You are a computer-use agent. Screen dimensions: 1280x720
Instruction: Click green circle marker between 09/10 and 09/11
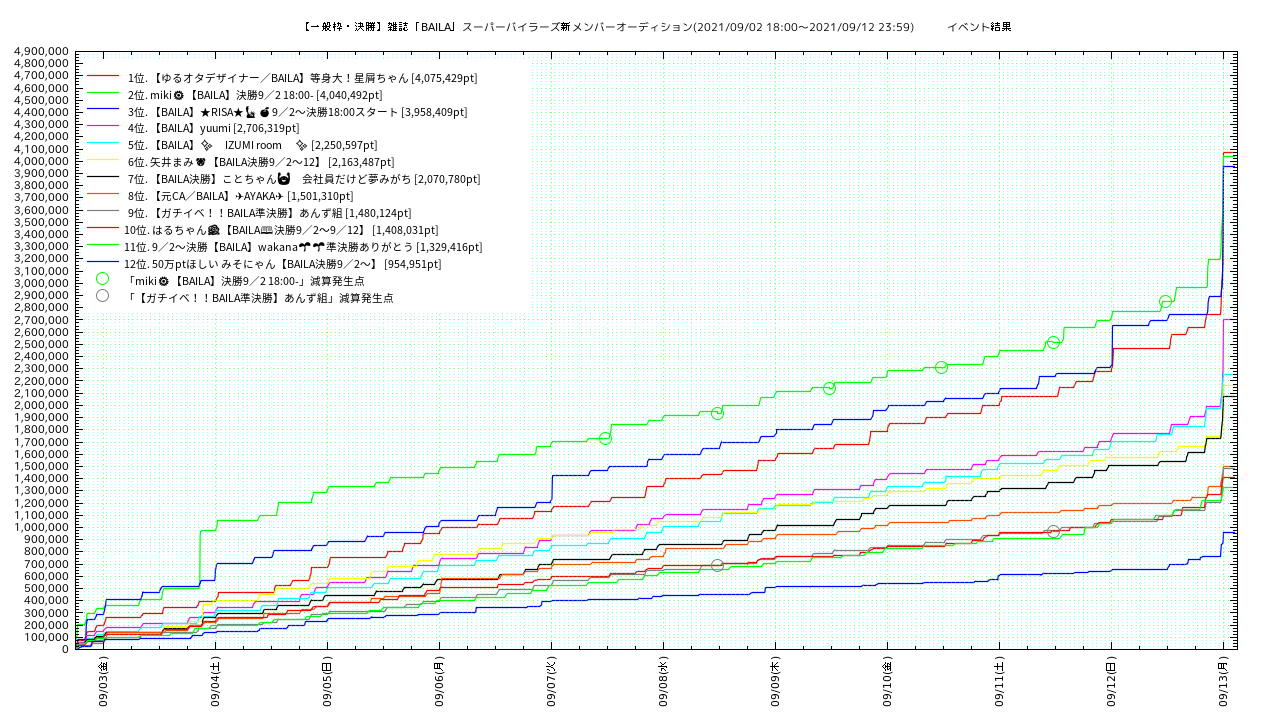[941, 367]
